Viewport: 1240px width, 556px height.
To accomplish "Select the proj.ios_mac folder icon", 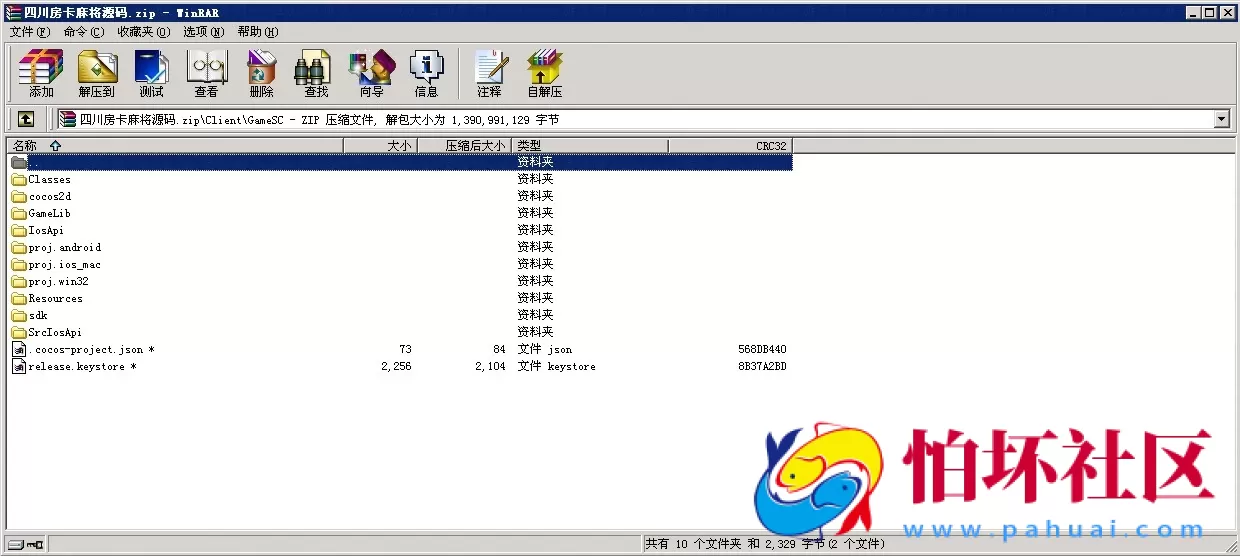I will 19,264.
